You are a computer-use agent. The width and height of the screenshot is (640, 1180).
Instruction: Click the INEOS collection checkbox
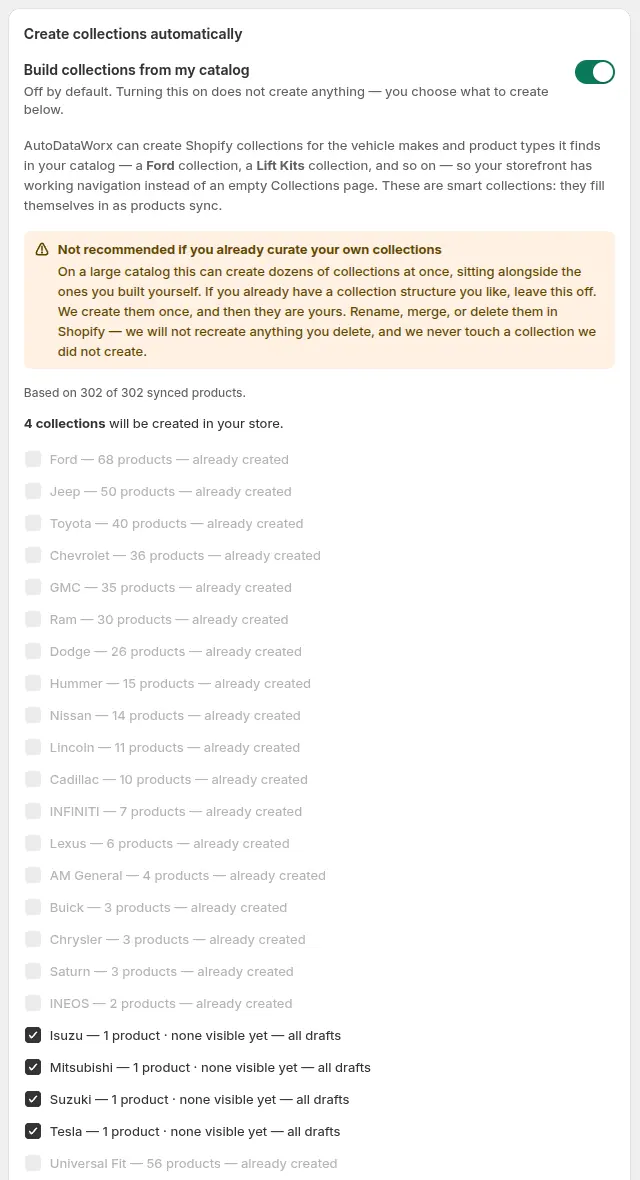(33, 1003)
